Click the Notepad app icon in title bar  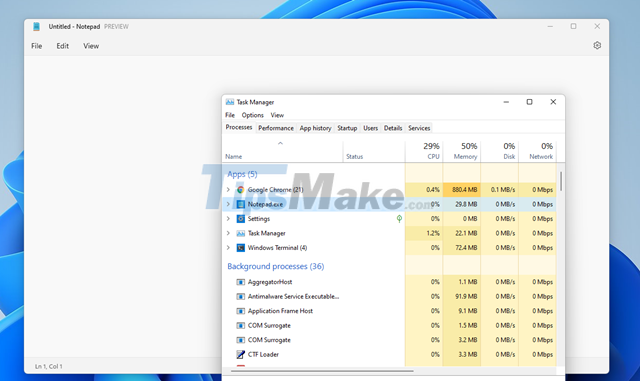[36, 27]
